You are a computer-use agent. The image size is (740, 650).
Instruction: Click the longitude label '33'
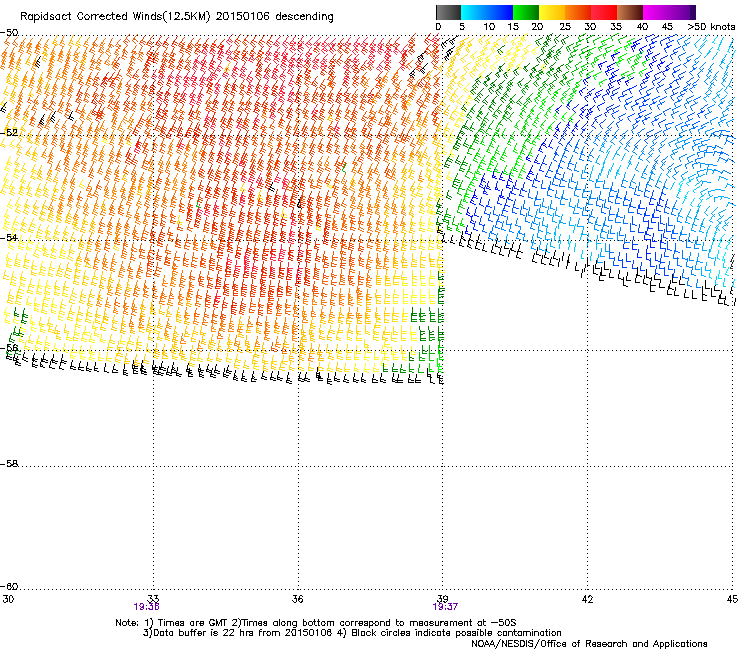[x=153, y=599]
